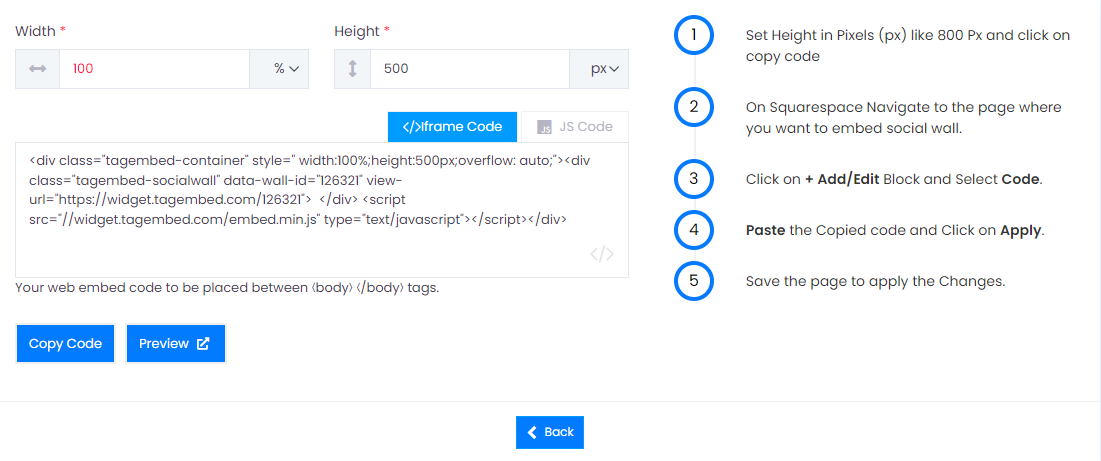Click the Width field label
The image size is (1101, 461).
tap(41, 31)
